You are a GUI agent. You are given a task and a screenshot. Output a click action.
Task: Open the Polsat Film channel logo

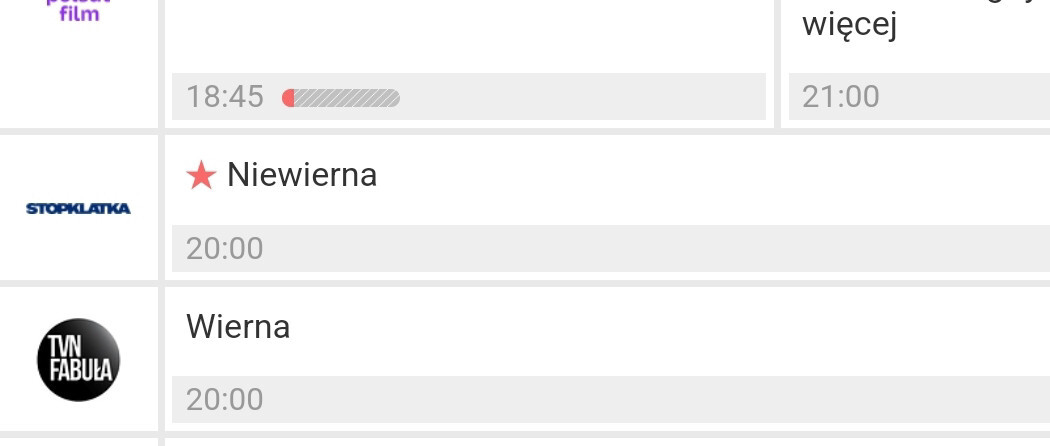78,10
